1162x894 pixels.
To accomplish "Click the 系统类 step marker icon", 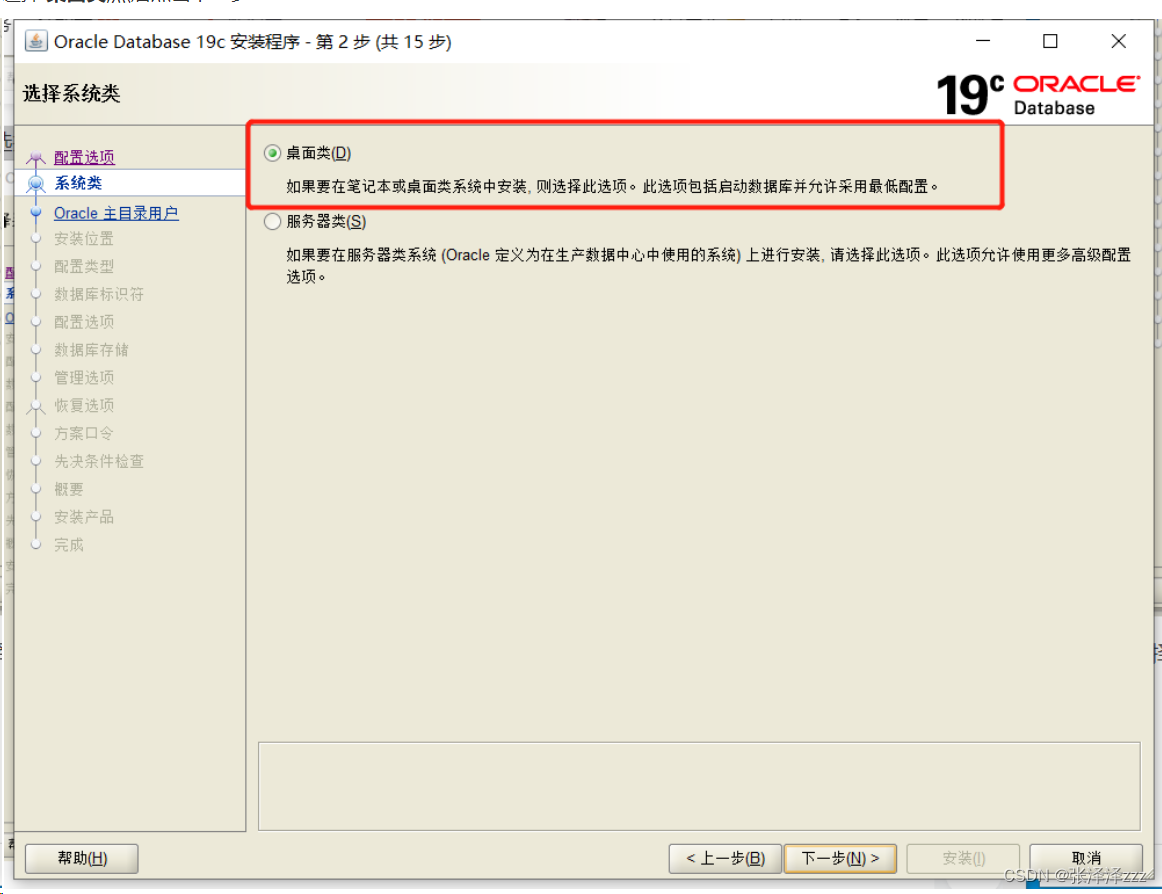I will pos(36,184).
